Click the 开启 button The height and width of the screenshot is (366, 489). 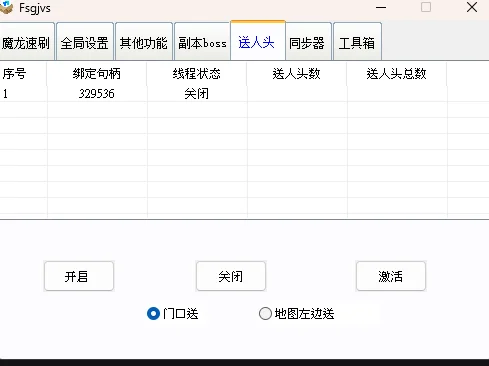click(79, 276)
